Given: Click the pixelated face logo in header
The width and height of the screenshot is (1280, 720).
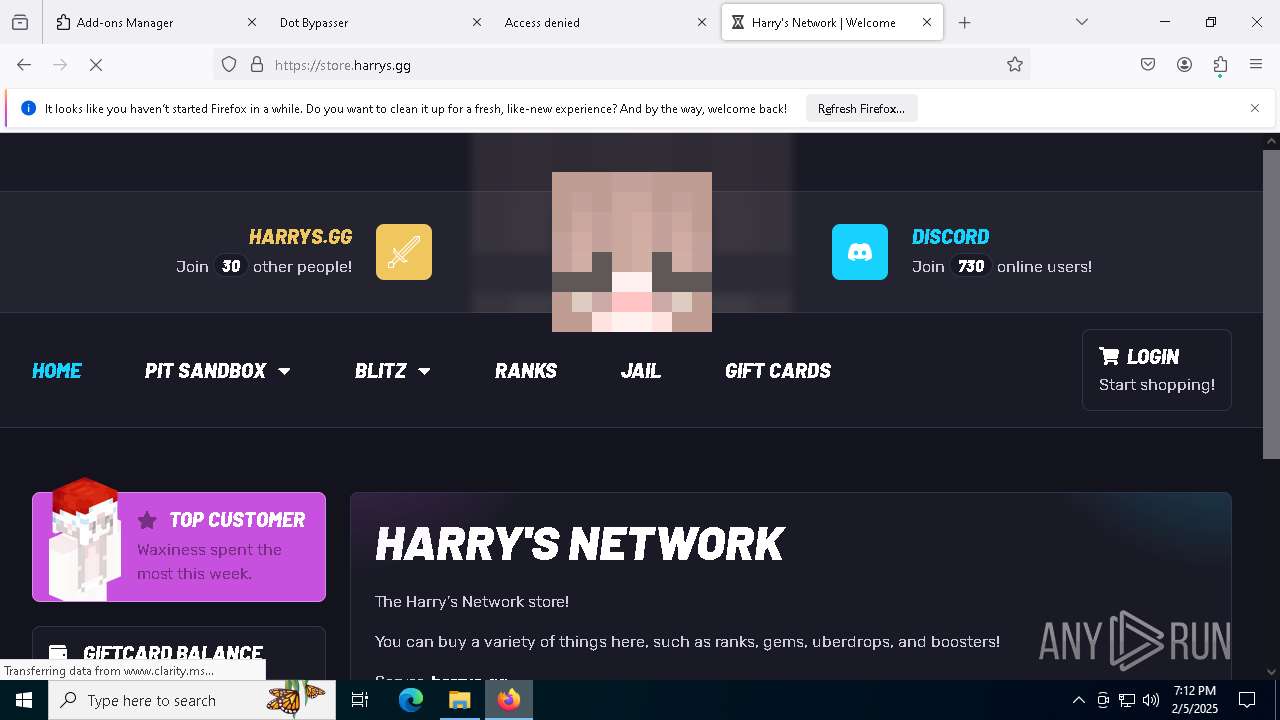Looking at the screenshot, I should [632, 252].
